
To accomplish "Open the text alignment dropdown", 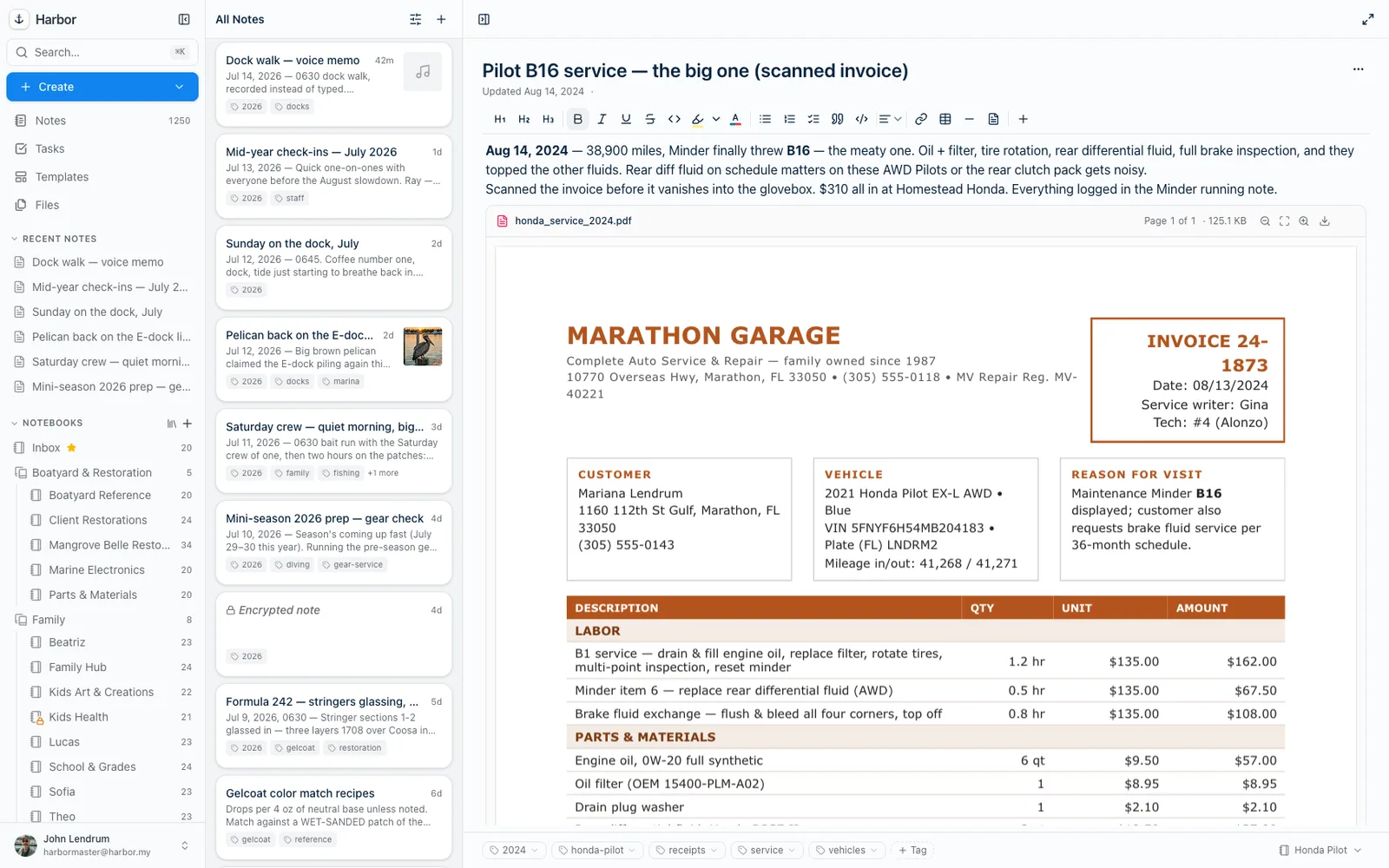I will coord(890,119).
